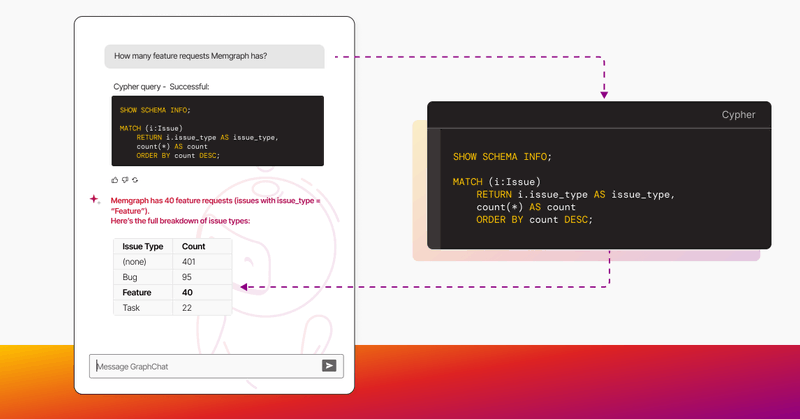The height and width of the screenshot is (419, 800).
Task: Select the Feature row in the table
Action: tap(172, 292)
